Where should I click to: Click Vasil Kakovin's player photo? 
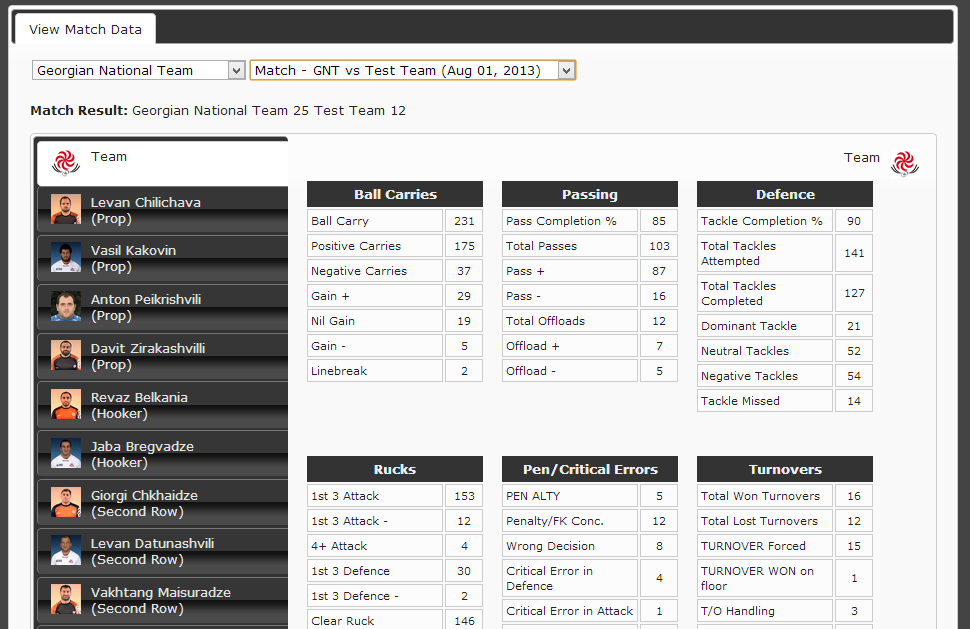[66, 257]
